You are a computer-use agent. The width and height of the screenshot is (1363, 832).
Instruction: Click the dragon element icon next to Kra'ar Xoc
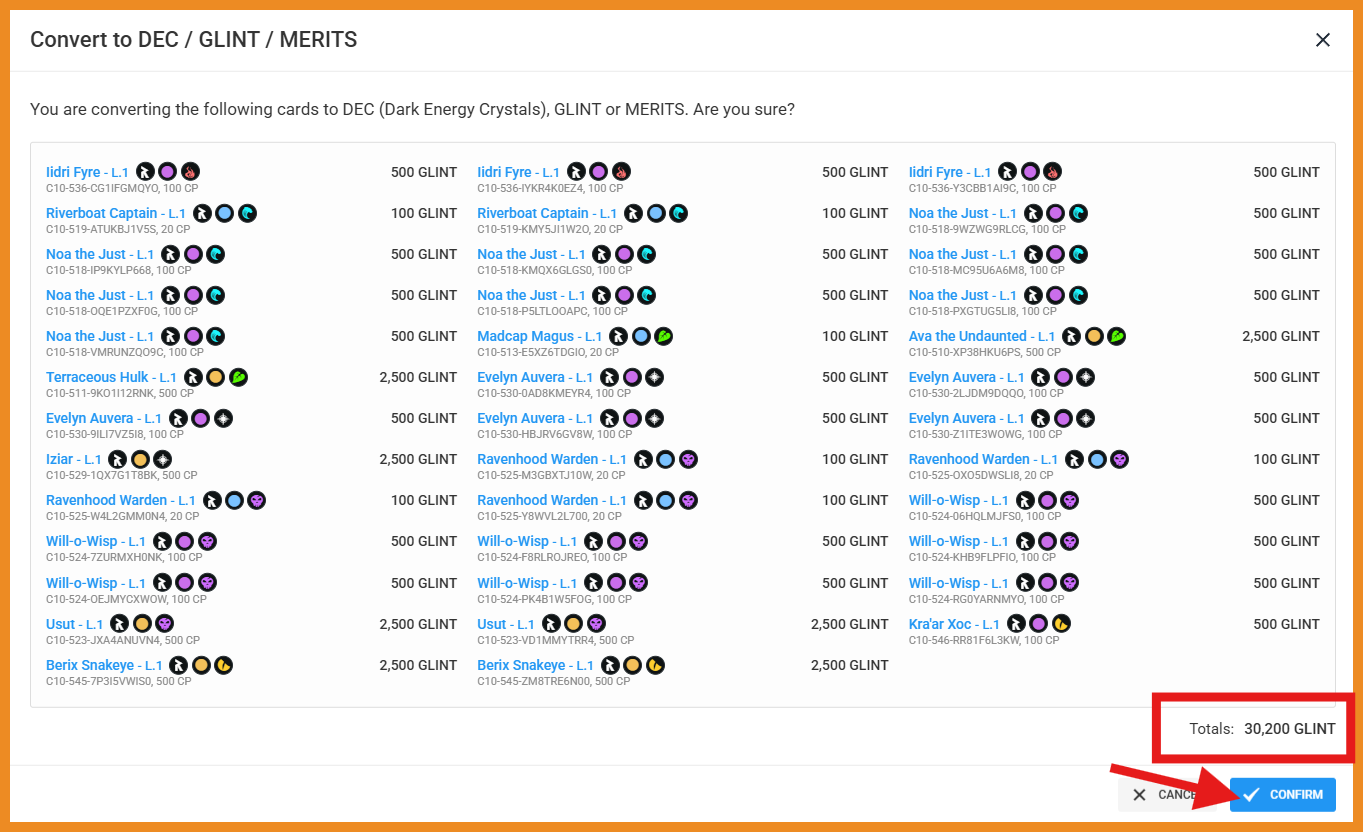pyautogui.click(x=1061, y=624)
